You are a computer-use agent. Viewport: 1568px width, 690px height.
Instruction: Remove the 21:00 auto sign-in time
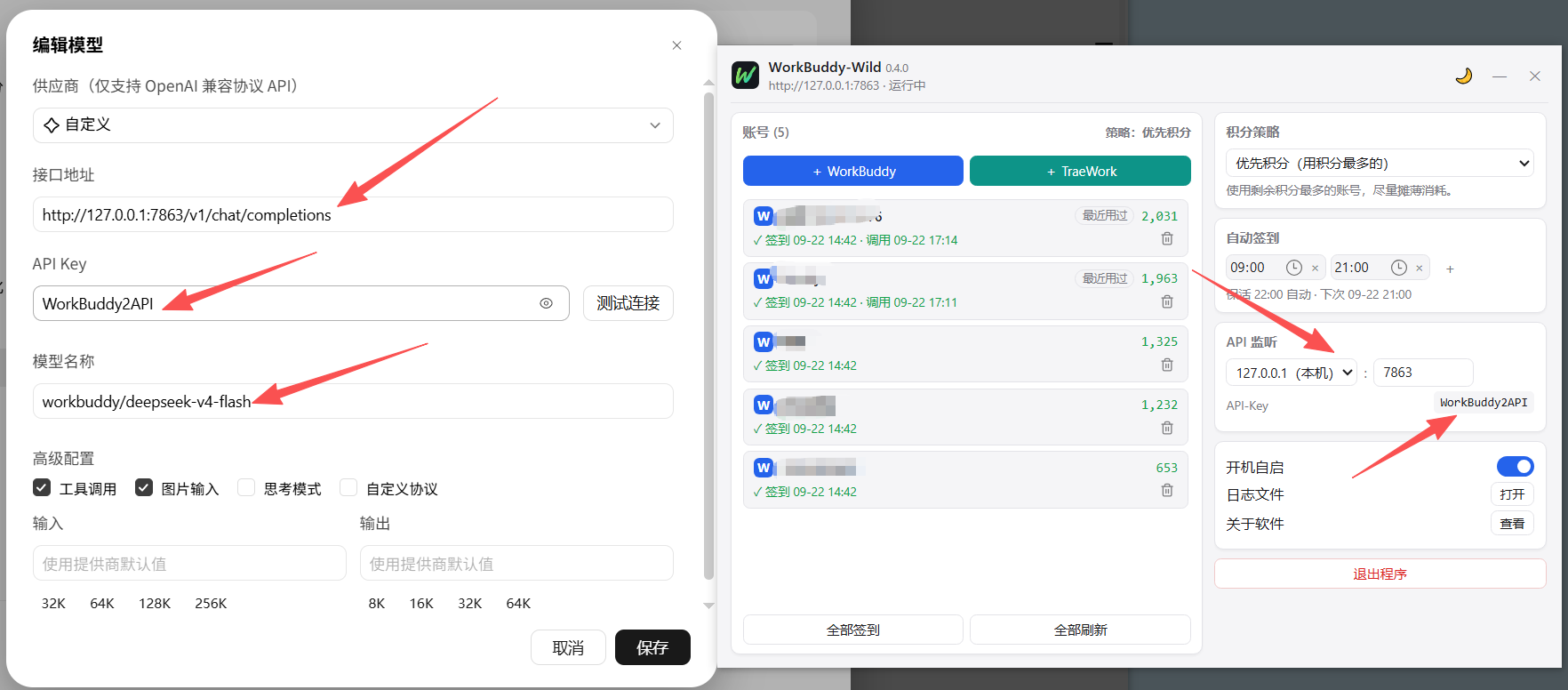point(1419,268)
